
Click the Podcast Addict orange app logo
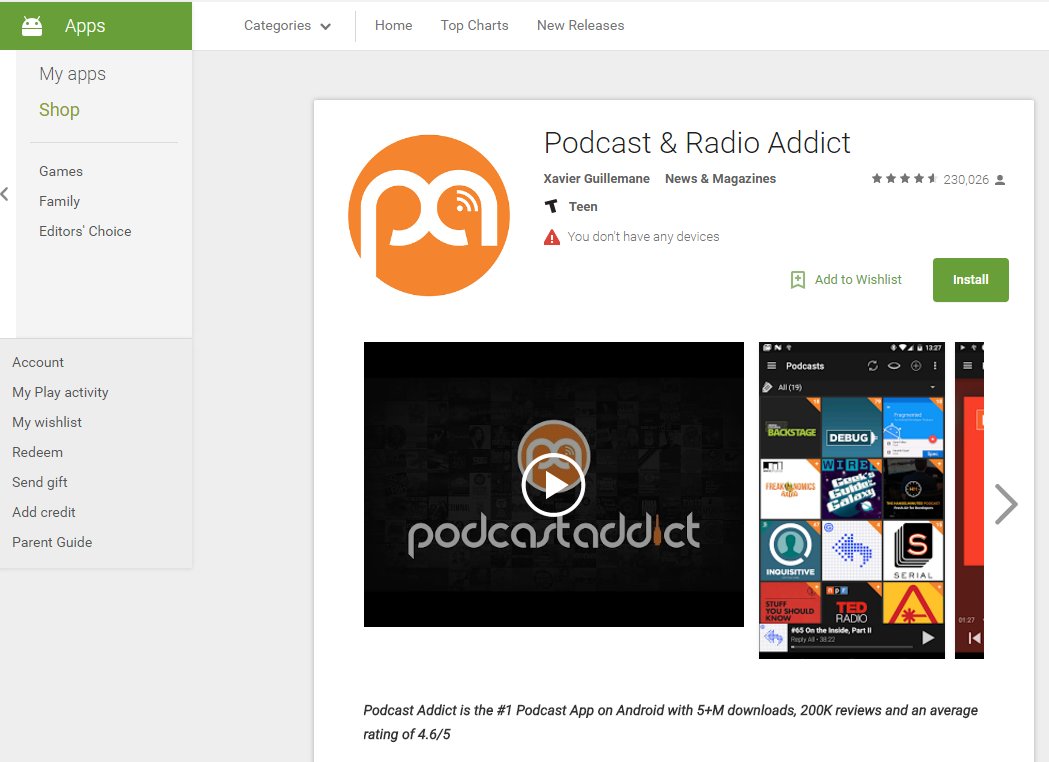coord(429,215)
